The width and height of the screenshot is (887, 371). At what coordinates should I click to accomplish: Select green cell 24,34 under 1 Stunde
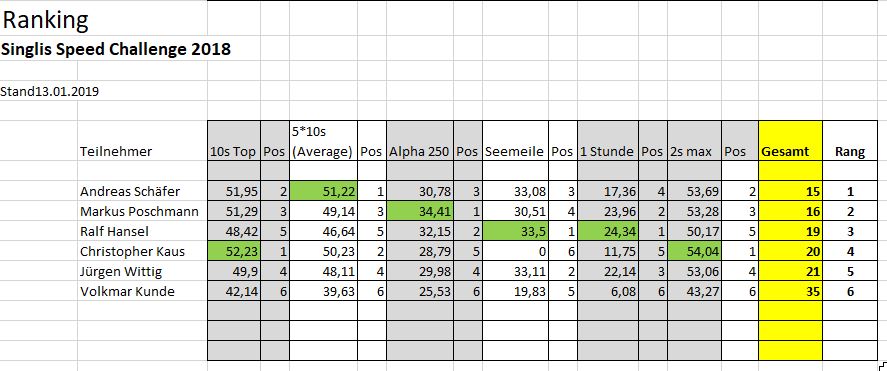coord(608,231)
